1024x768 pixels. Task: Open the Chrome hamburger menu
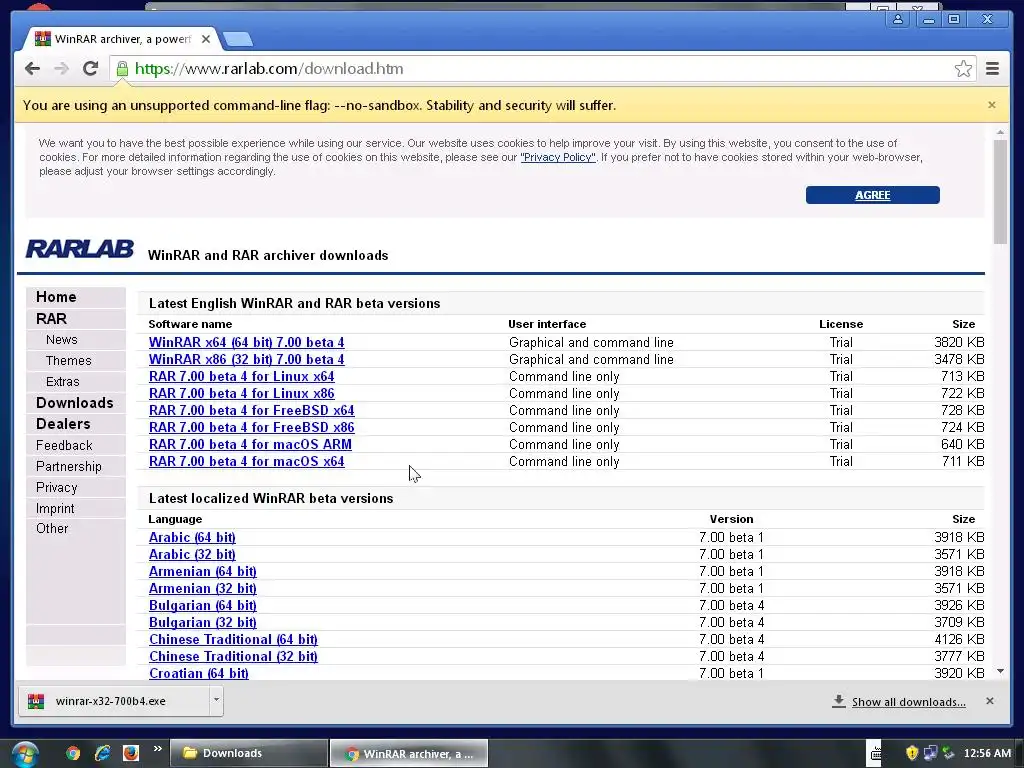tap(992, 69)
